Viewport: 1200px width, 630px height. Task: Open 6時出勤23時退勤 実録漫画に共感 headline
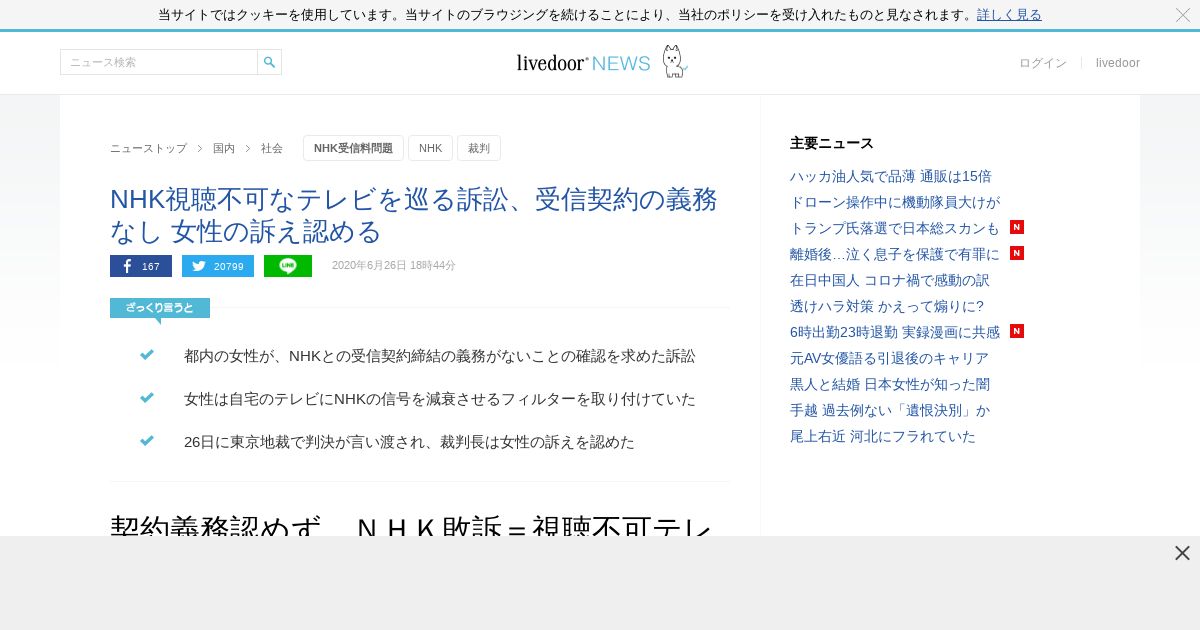click(895, 332)
